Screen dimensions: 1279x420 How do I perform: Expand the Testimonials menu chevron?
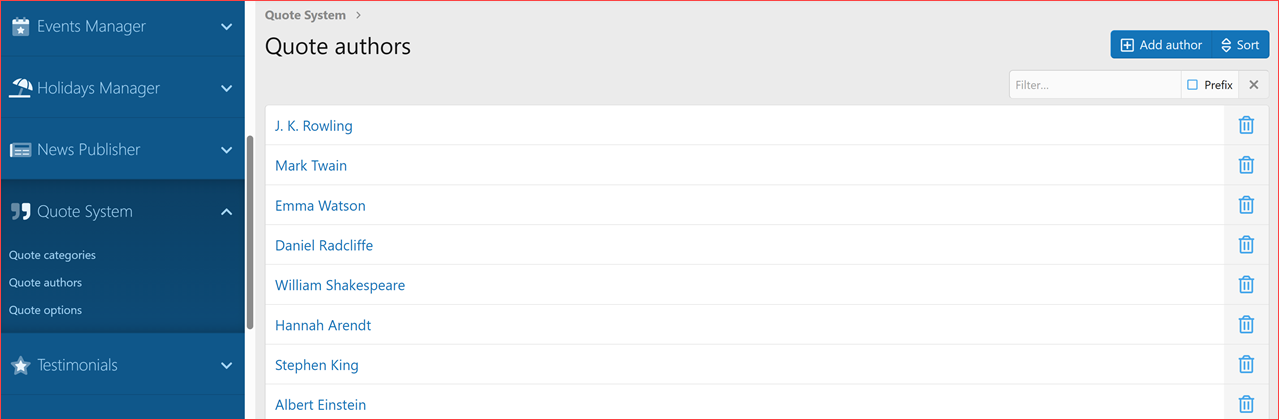[226, 365]
